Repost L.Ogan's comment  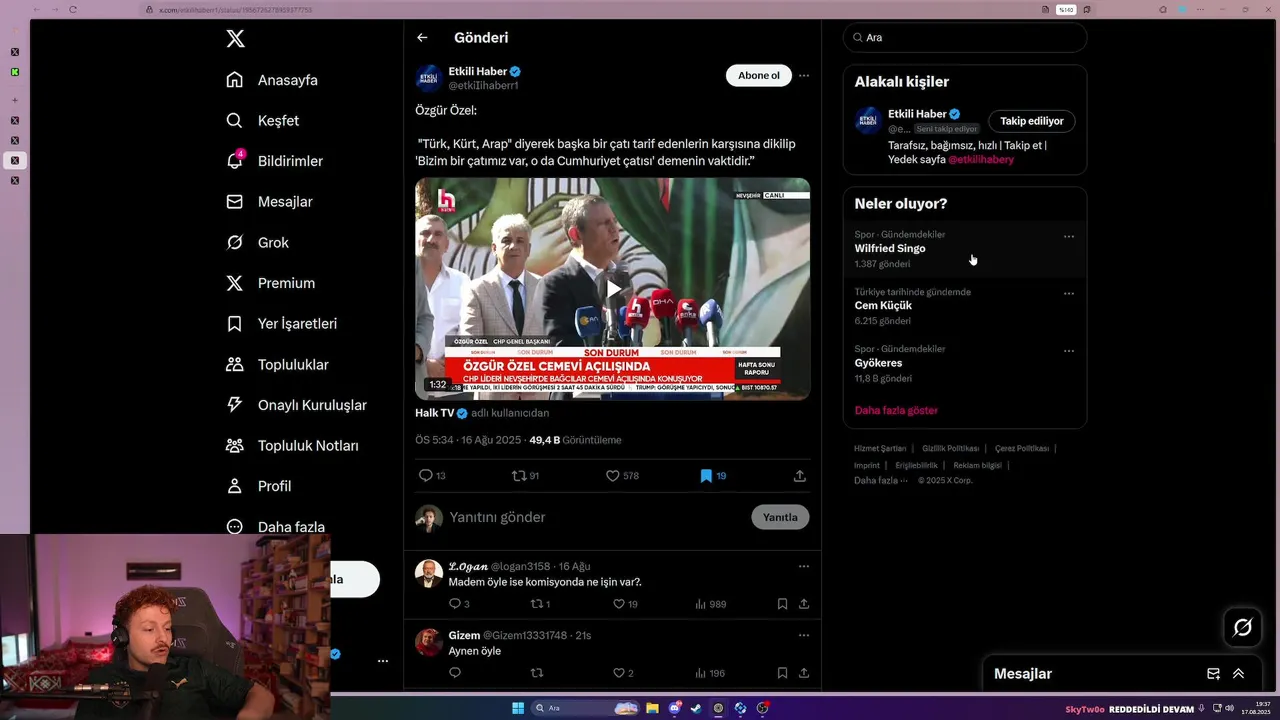pyautogui.click(x=540, y=604)
